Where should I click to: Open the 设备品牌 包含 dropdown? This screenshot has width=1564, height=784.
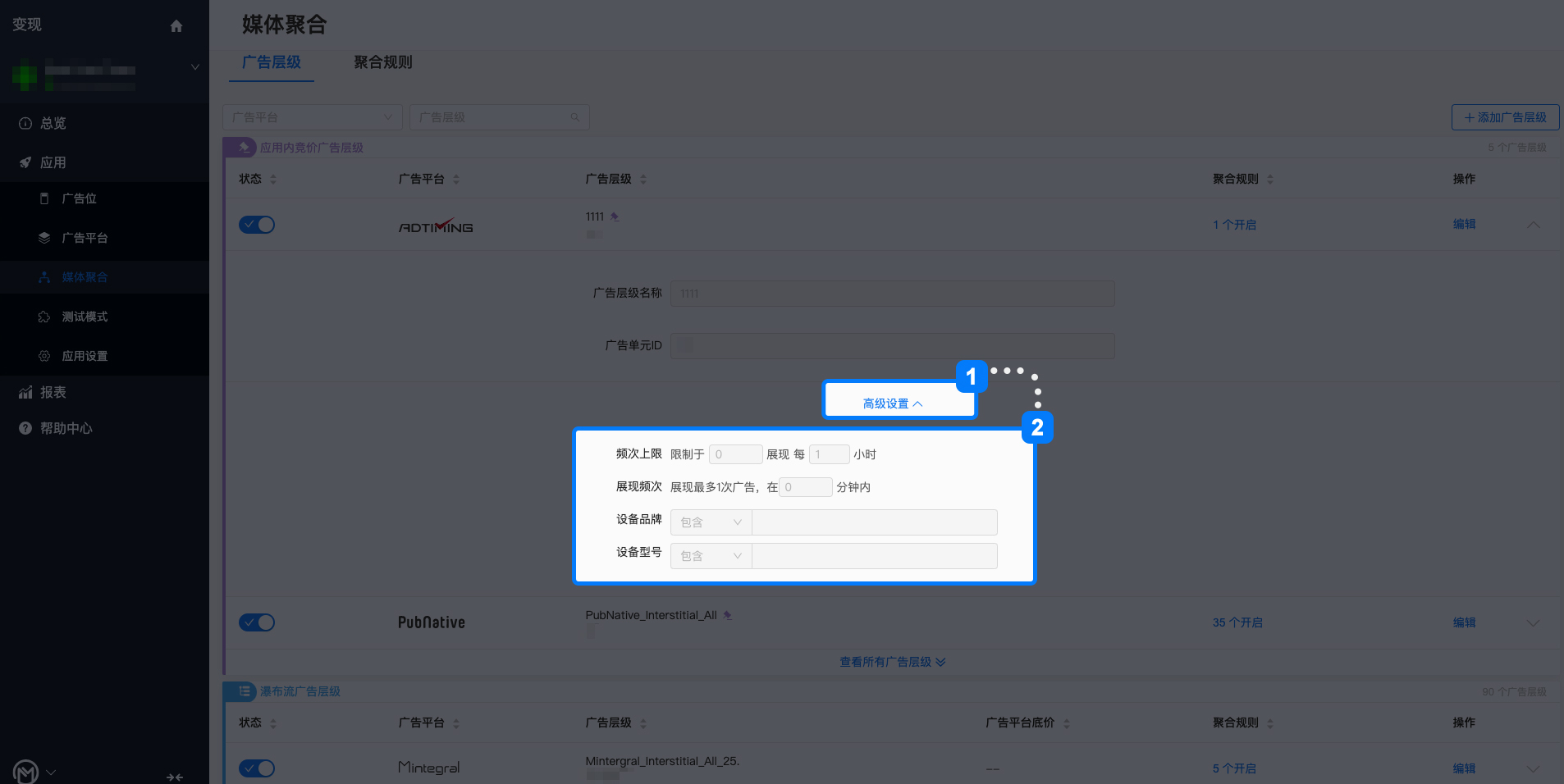pos(711,522)
